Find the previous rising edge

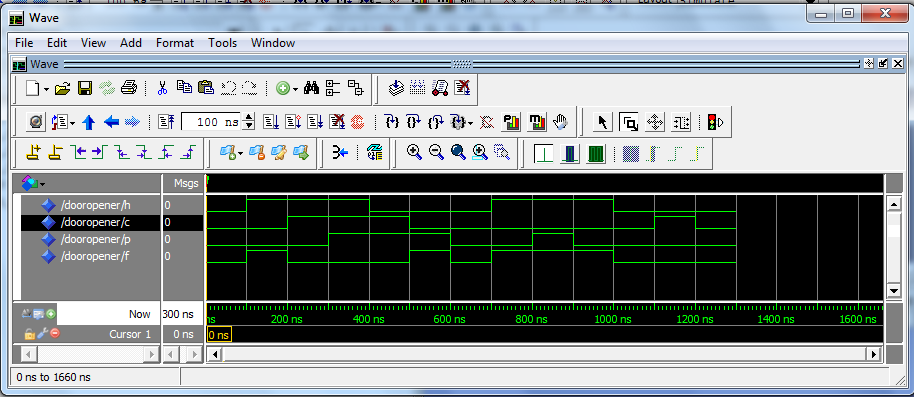(x=166, y=153)
